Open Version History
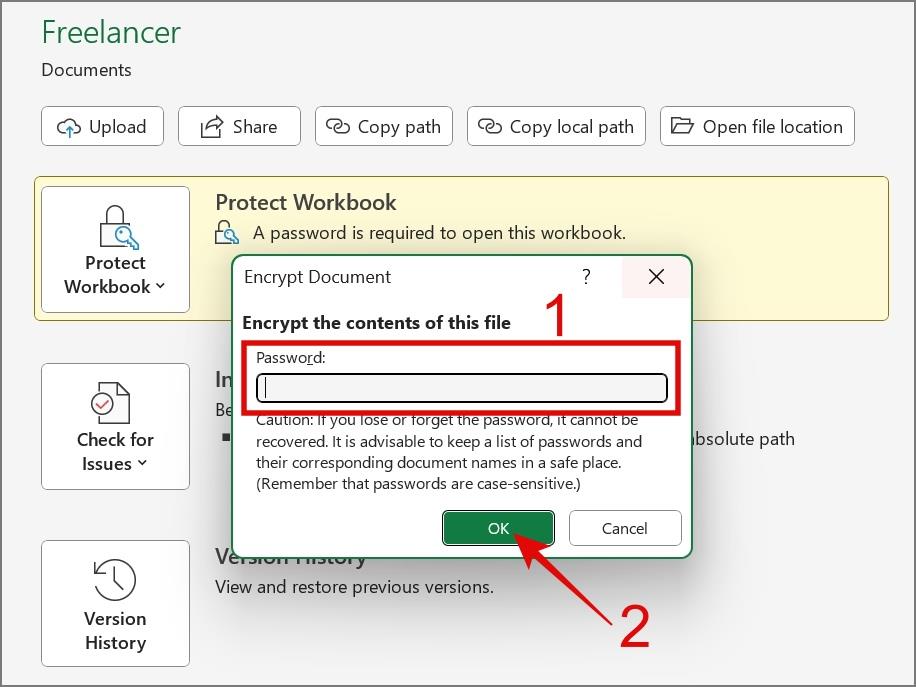 (115, 603)
